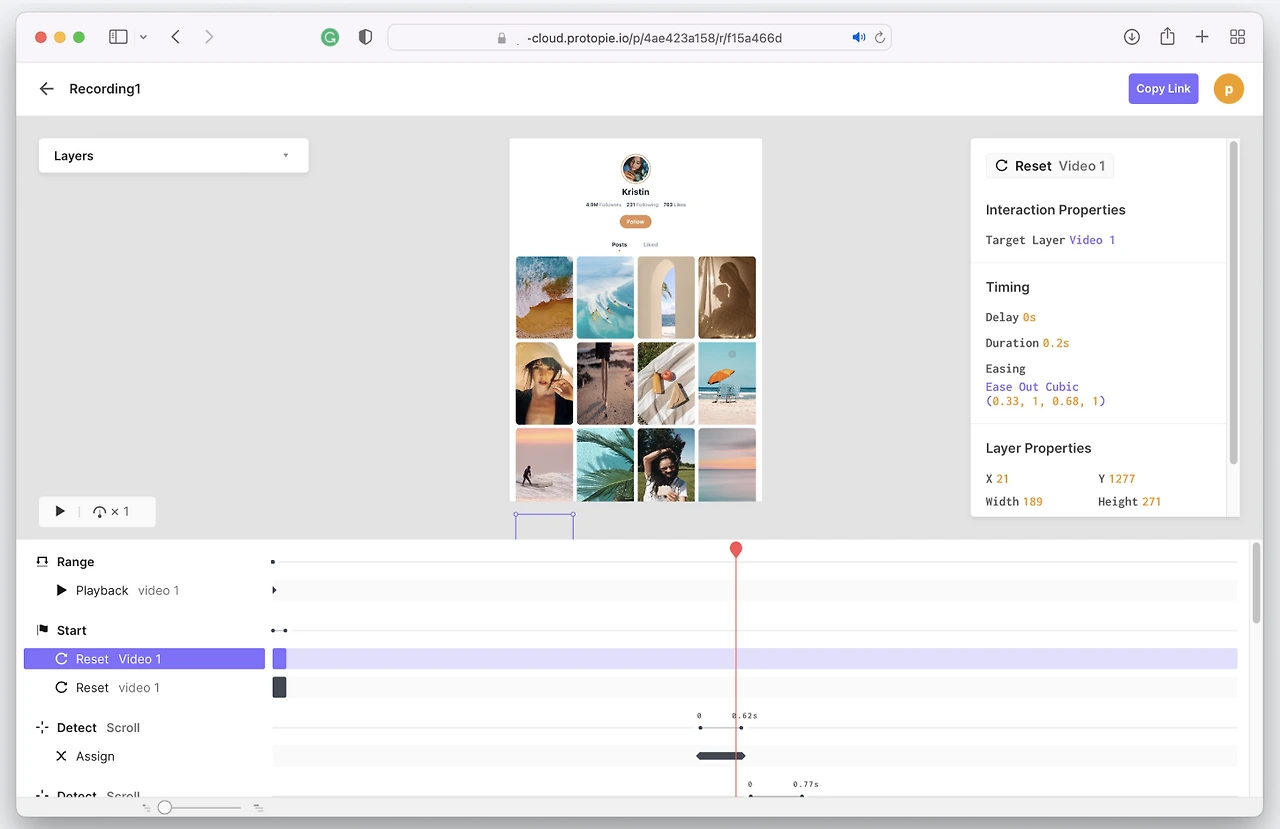
Task: Open the sepia silhouette photo
Action: coord(727,297)
